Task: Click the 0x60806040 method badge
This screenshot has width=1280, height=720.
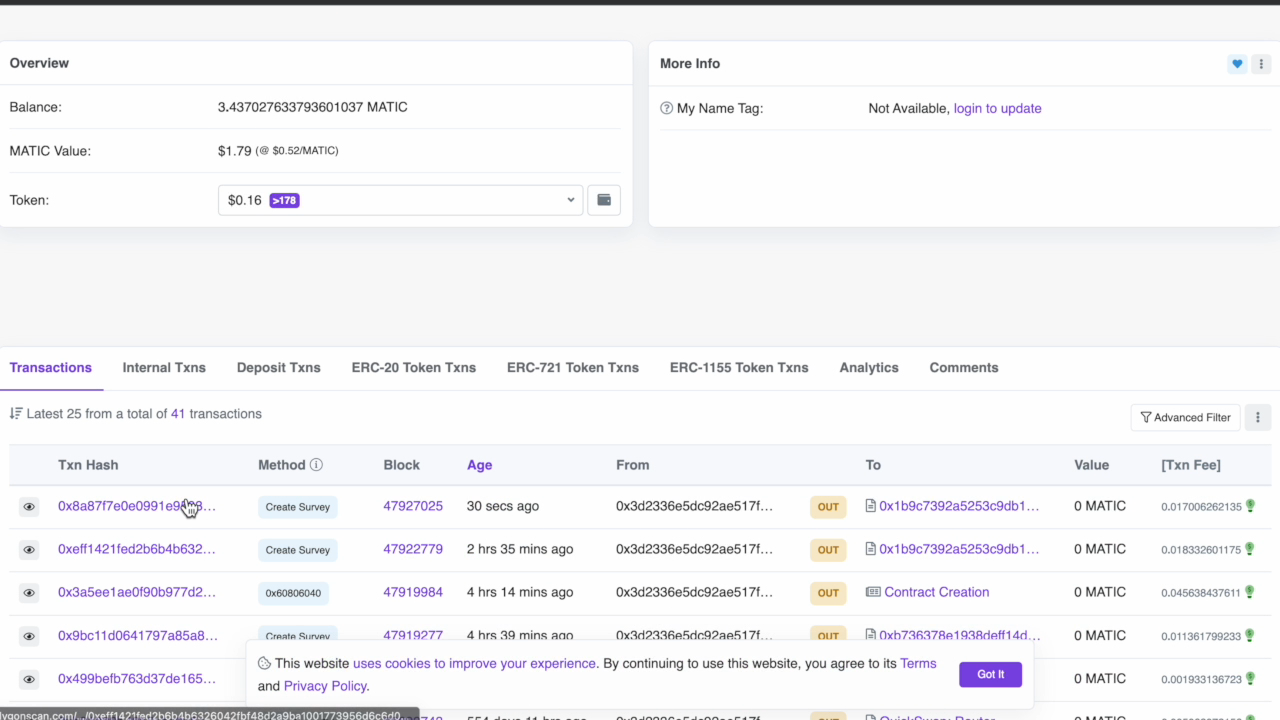Action: pyautogui.click(x=293, y=593)
